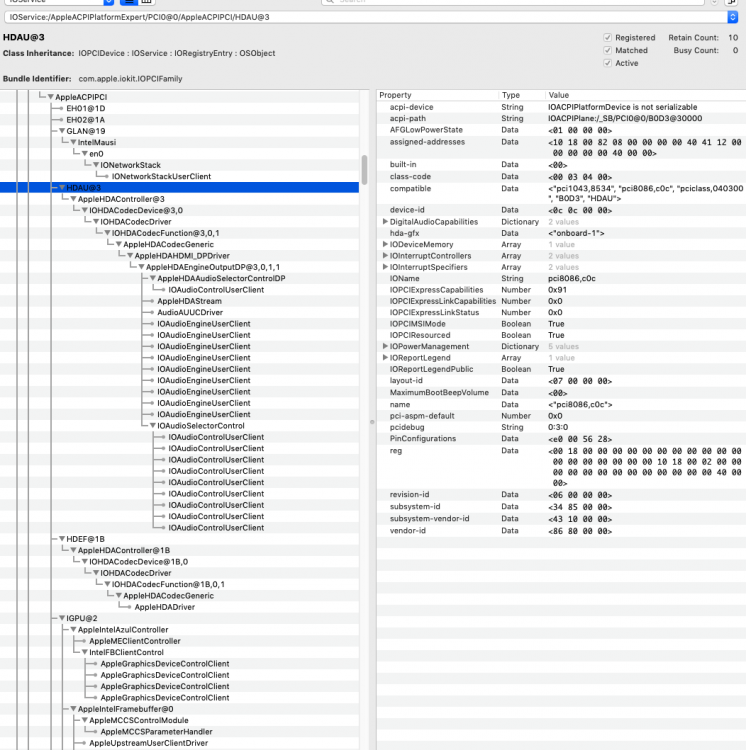Viewport: 746px width, 750px height.
Task: Collapse the IONetworkStack triangle
Action: [96, 165]
